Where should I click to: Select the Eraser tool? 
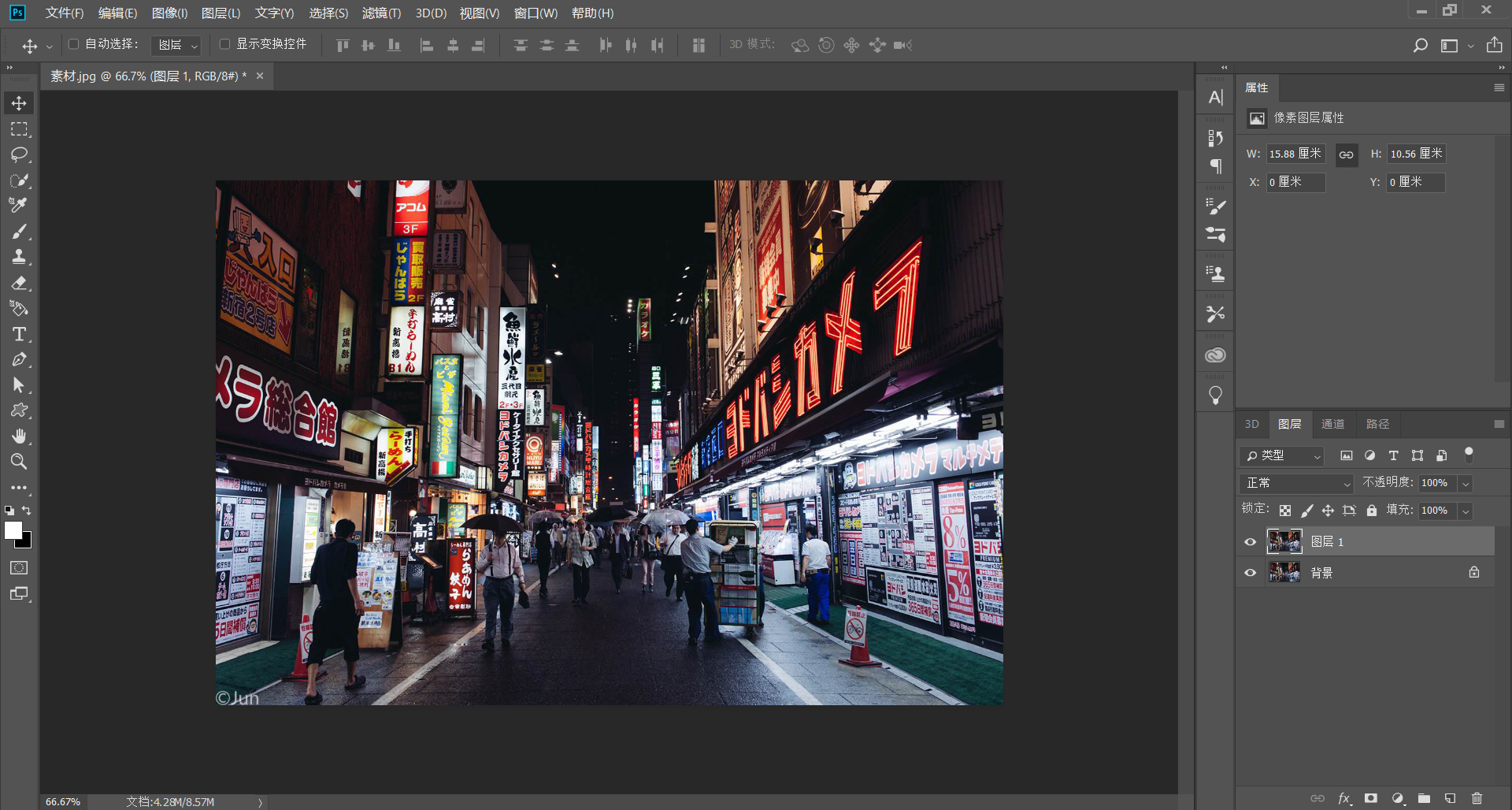coord(19,283)
